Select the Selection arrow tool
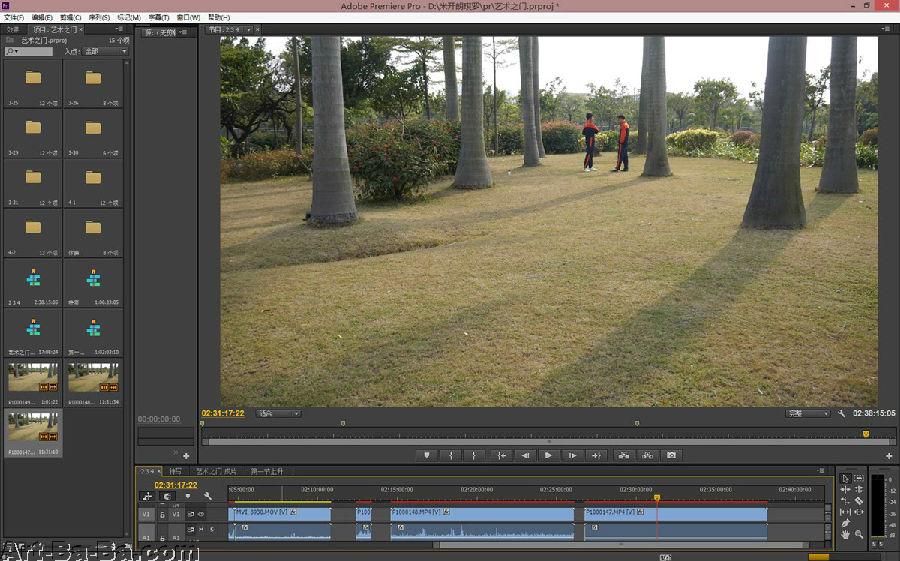This screenshot has width=900, height=561. [x=845, y=478]
